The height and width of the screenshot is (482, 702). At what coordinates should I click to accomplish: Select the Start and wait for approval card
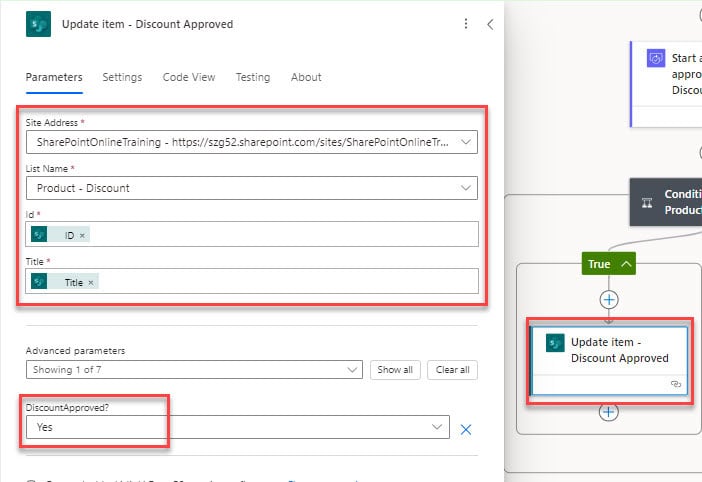[x=666, y=84]
